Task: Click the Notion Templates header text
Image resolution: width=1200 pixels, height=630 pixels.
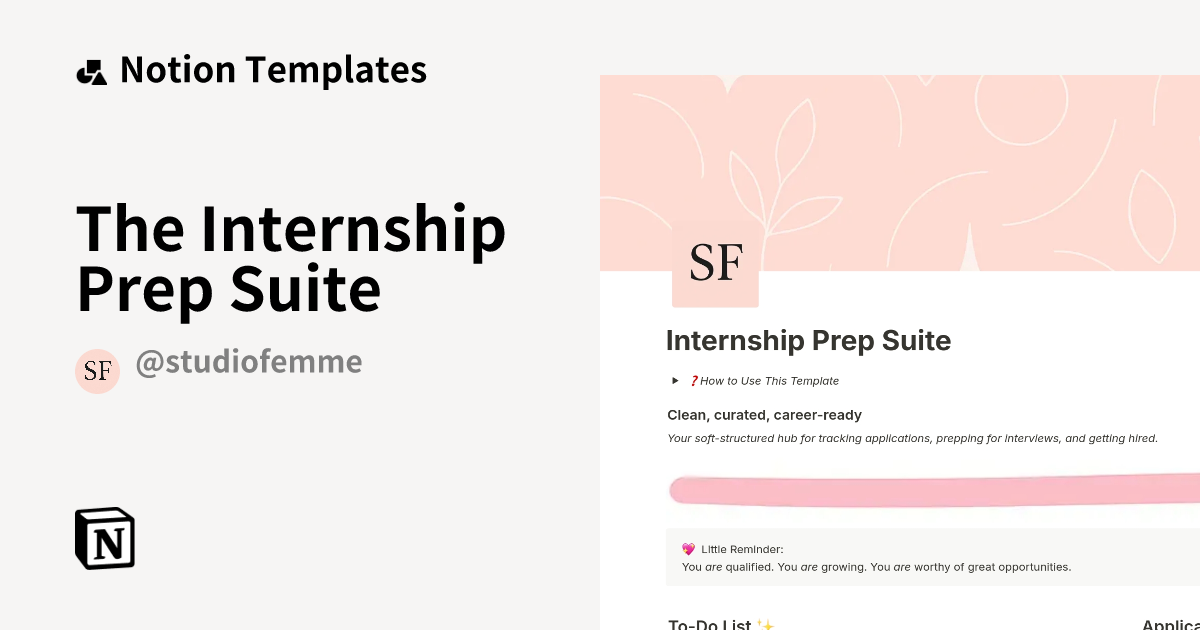Action: (273, 69)
